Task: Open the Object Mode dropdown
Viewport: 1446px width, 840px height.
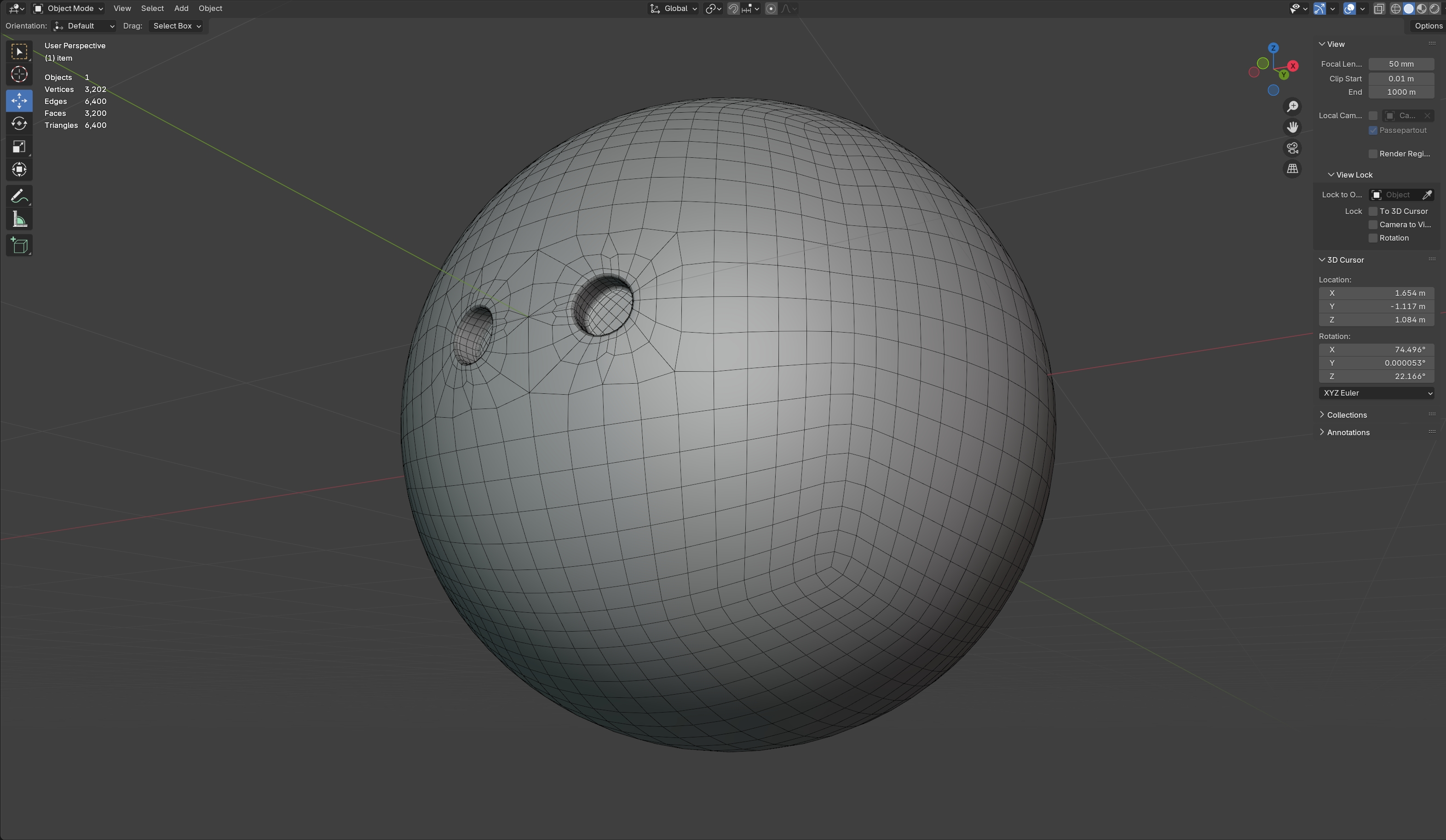Action: (68, 9)
